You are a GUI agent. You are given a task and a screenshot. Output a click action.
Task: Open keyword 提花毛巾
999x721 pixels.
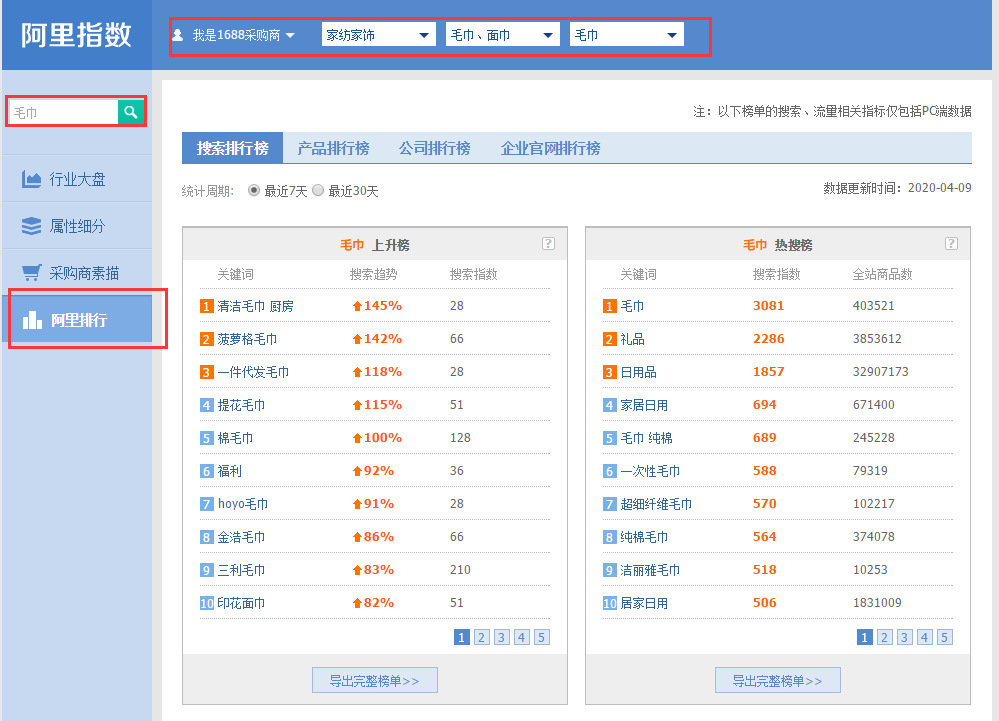click(x=241, y=405)
